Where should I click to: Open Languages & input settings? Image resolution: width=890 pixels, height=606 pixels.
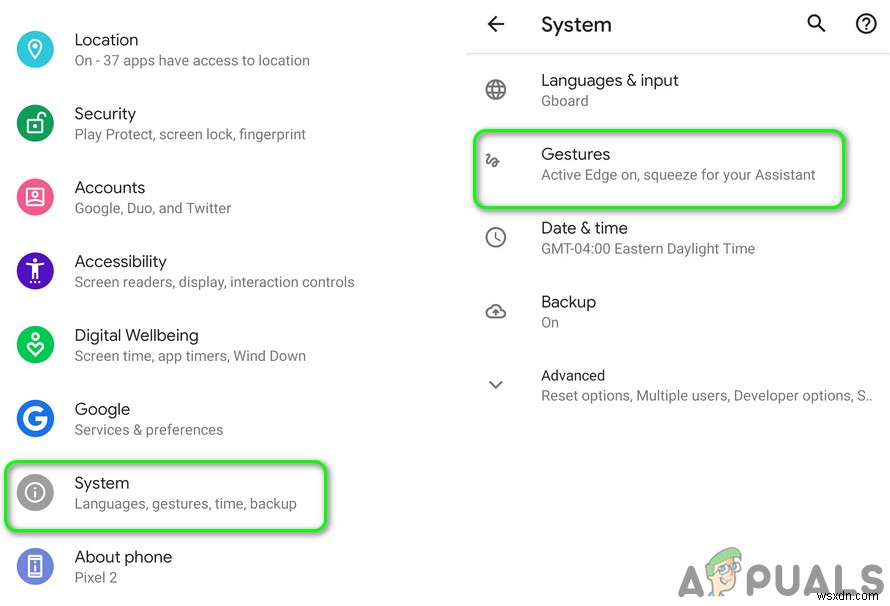[x=609, y=90]
